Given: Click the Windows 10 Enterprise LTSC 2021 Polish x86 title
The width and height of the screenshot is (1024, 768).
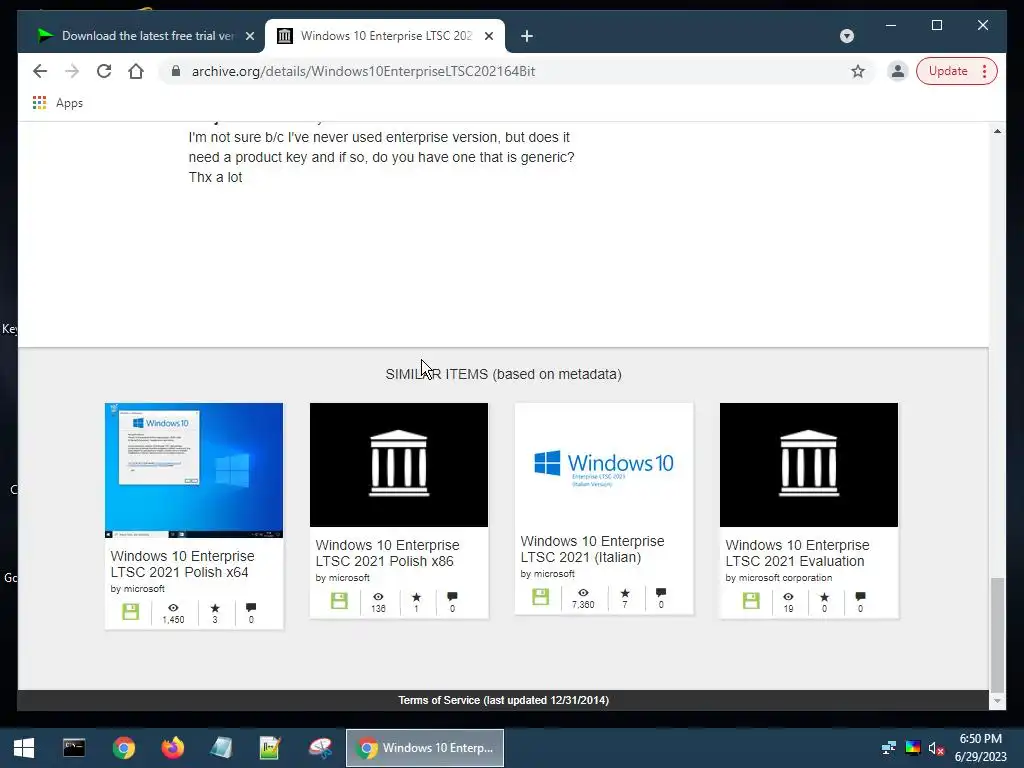Looking at the screenshot, I should (387, 552).
